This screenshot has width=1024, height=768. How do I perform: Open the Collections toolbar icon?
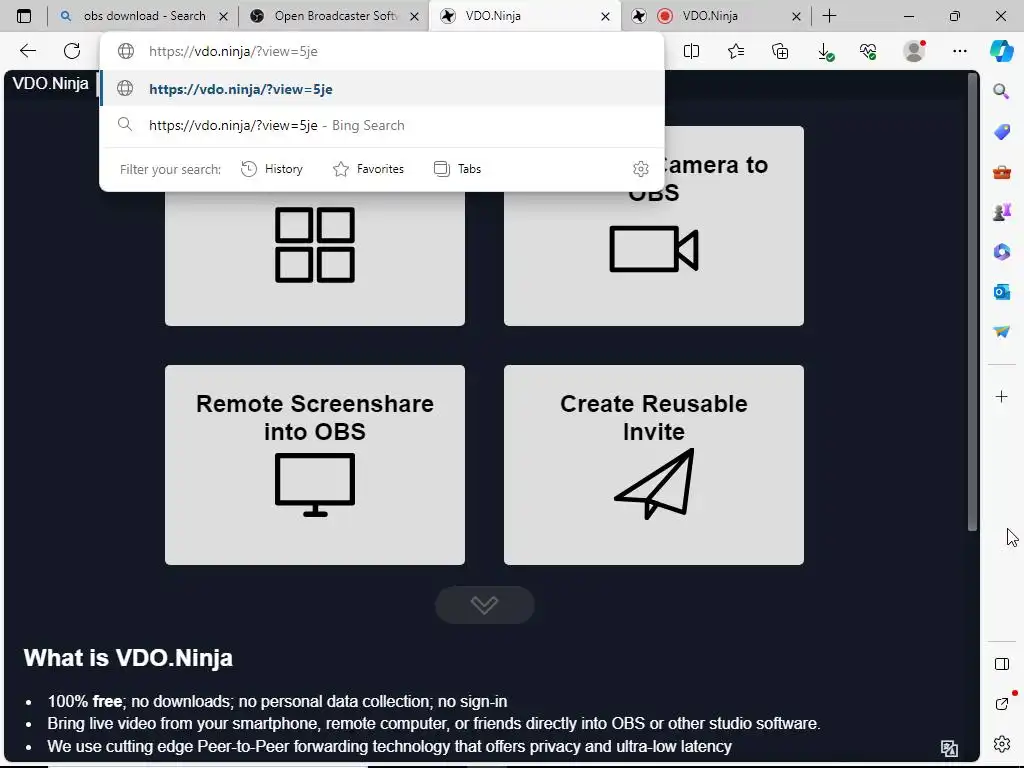tap(780, 51)
